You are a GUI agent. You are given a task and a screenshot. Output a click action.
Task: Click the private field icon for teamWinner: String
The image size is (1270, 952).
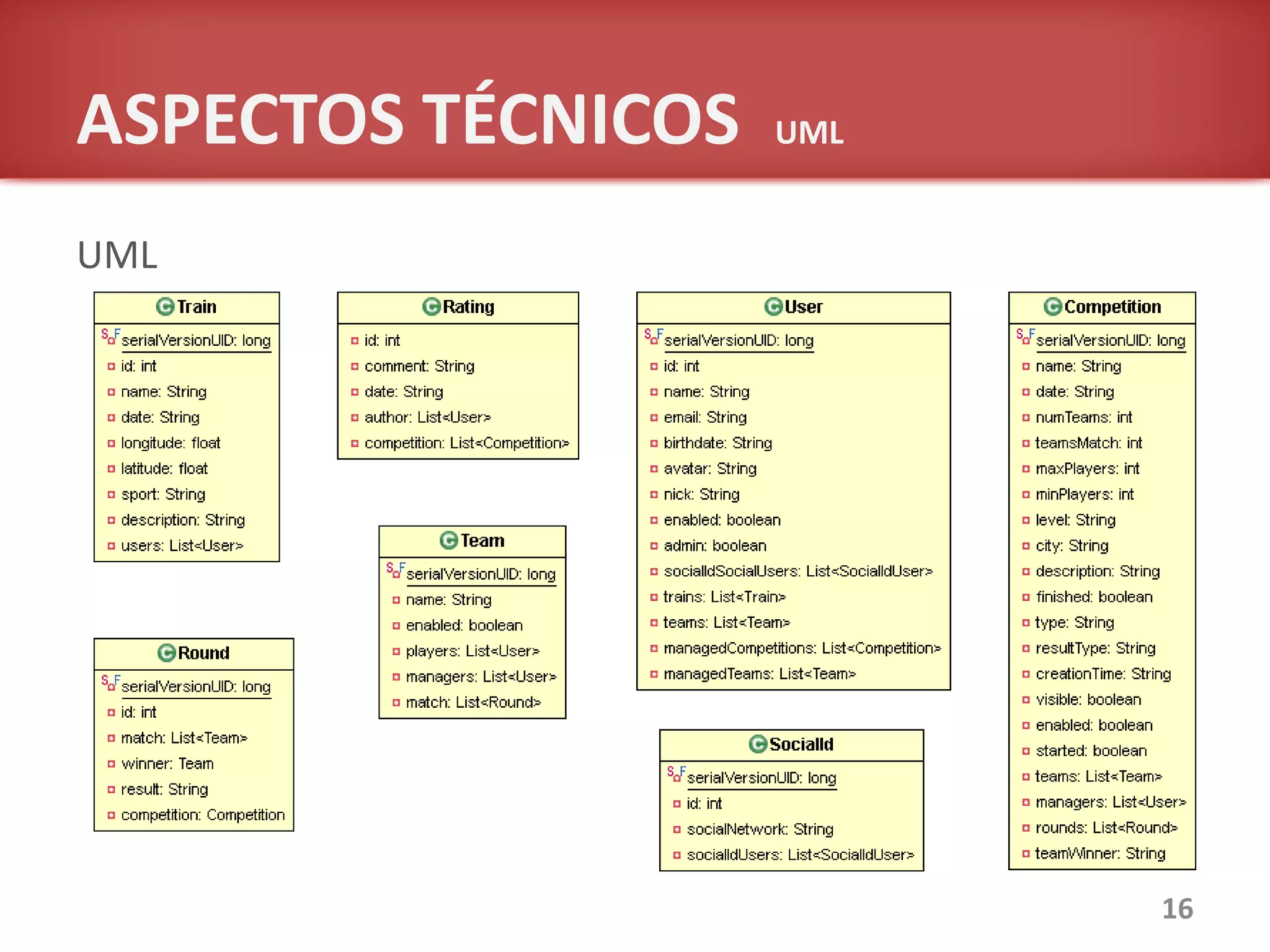pos(1026,853)
